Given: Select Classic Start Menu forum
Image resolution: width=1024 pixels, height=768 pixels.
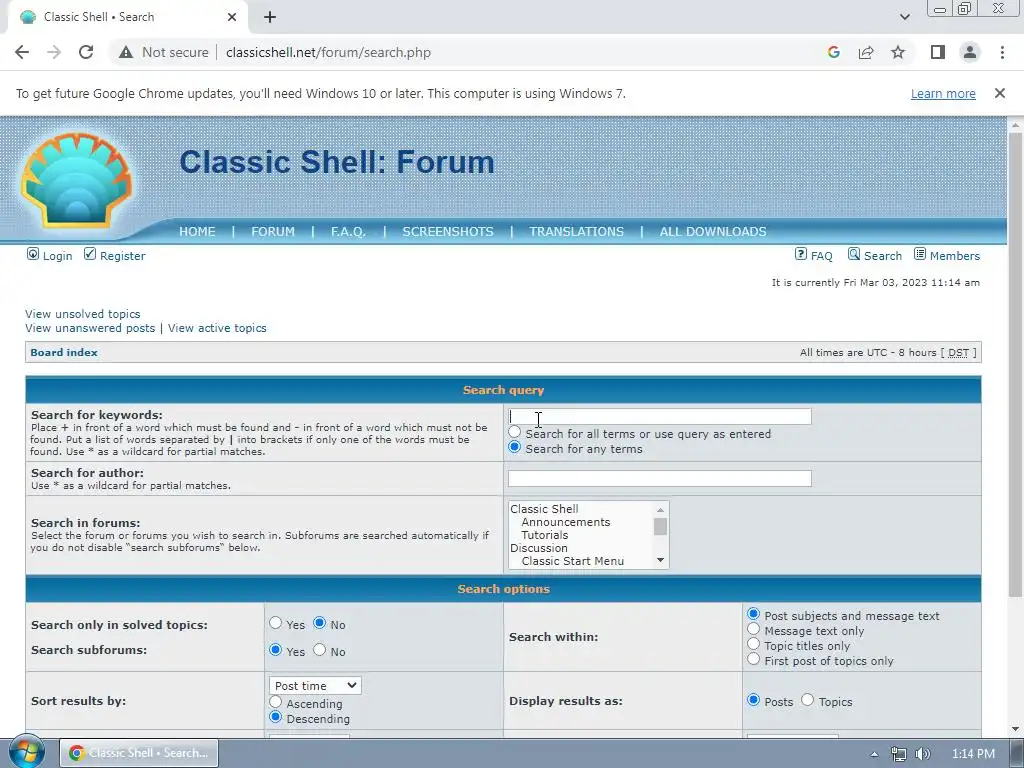Looking at the screenshot, I should tap(573, 562).
